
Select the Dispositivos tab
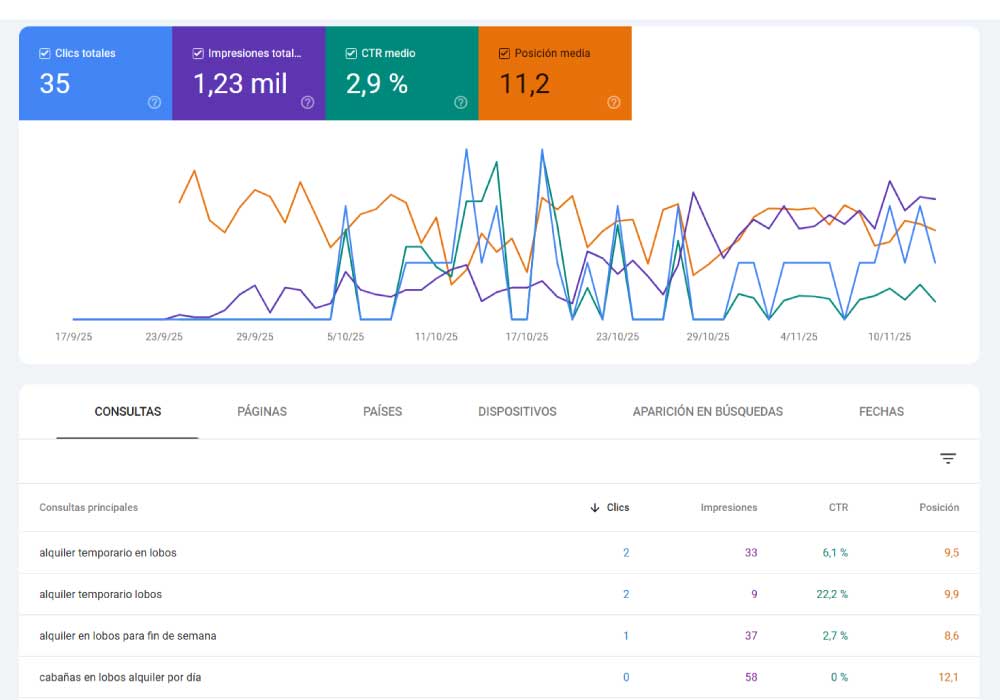coord(517,412)
